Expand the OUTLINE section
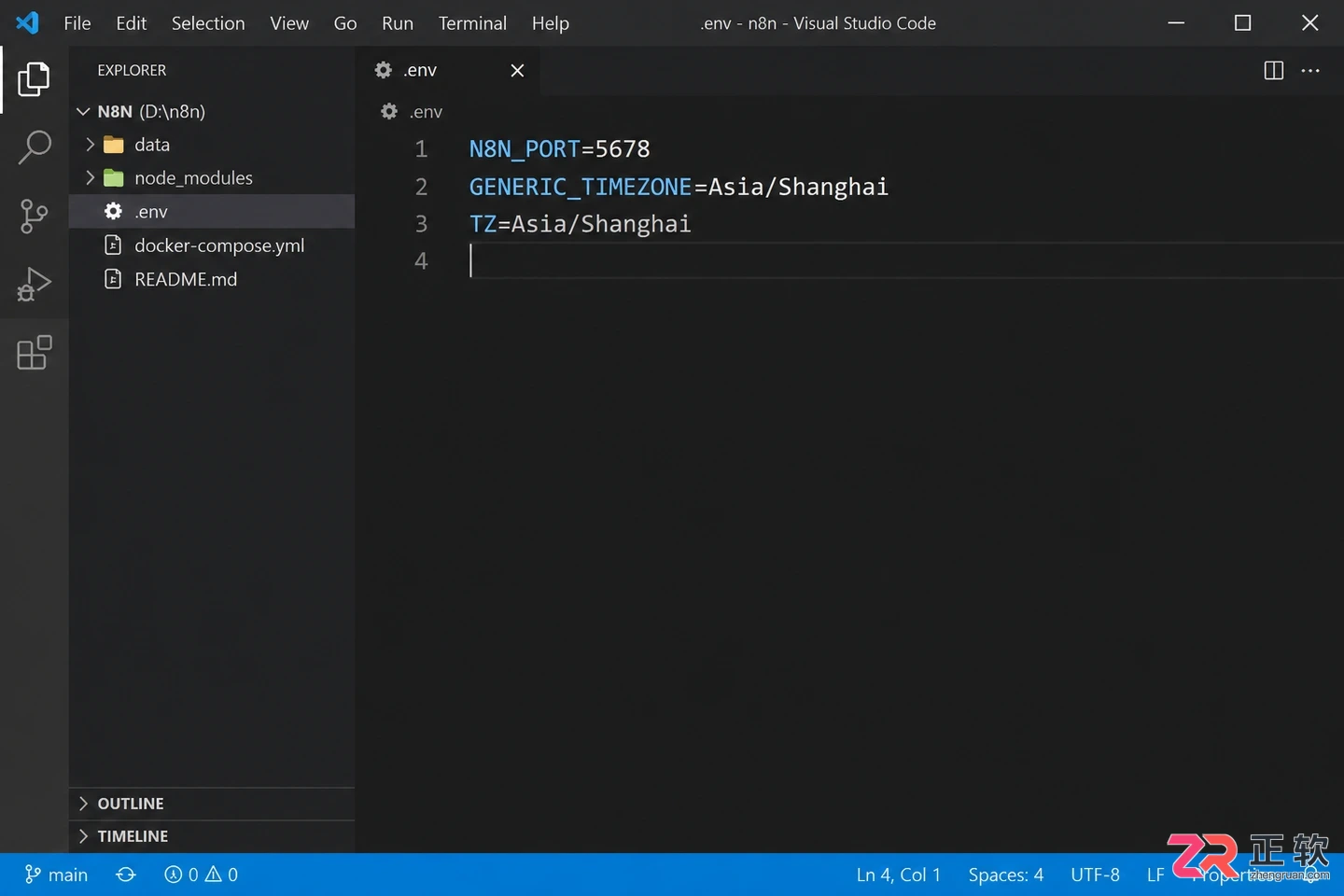Image resolution: width=1344 pixels, height=896 pixels. tap(212, 804)
